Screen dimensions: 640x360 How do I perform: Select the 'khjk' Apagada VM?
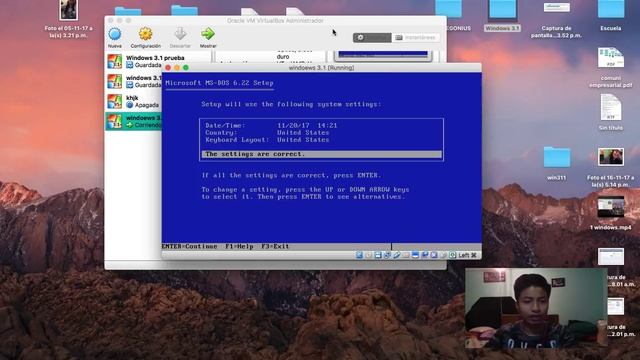pyautogui.click(x=134, y=101)
